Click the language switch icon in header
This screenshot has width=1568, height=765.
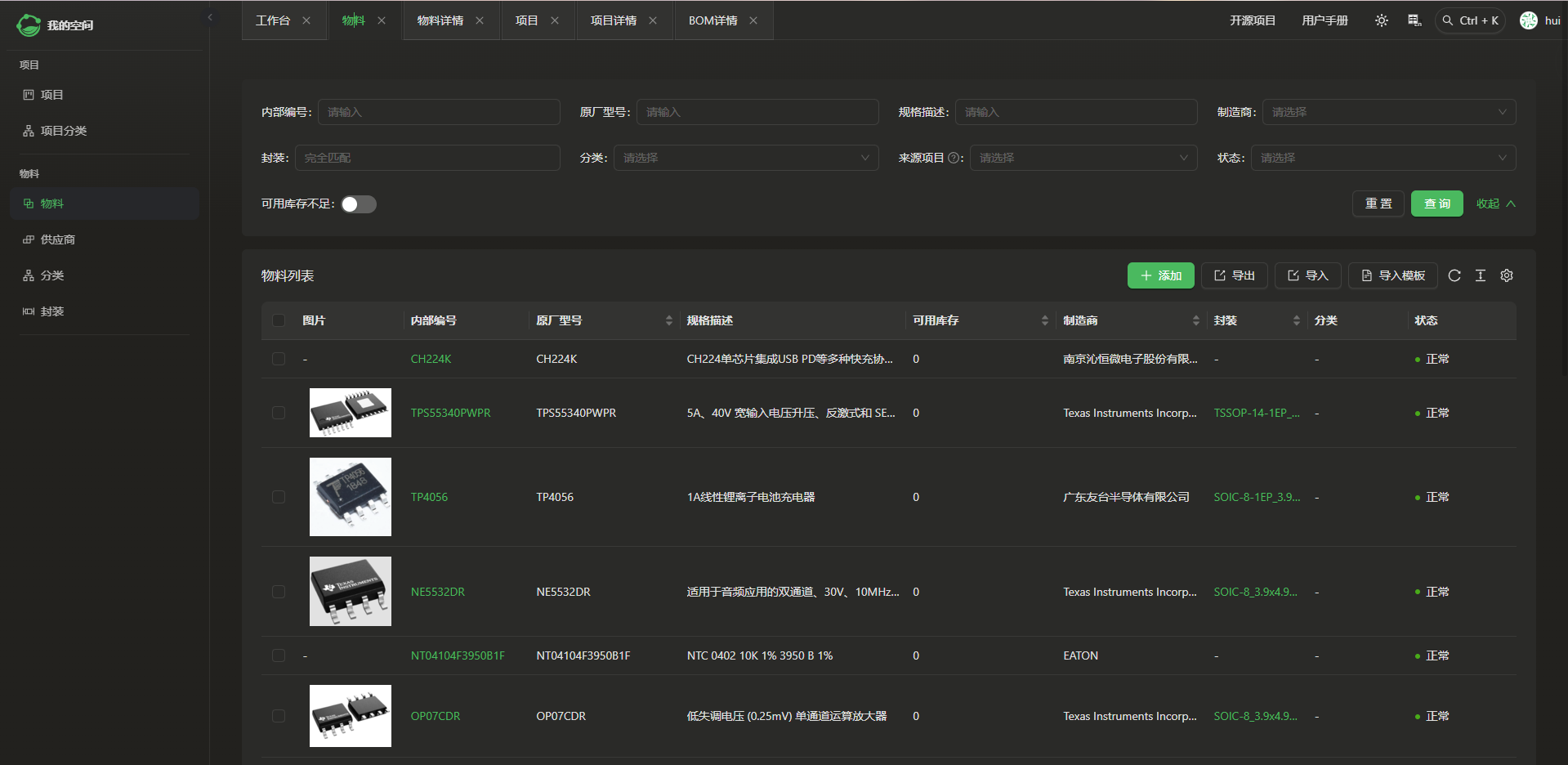point(1414,20)
